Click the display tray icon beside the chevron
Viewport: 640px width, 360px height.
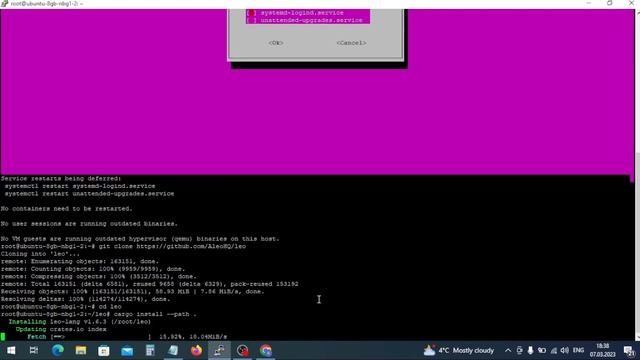(519, 351)
